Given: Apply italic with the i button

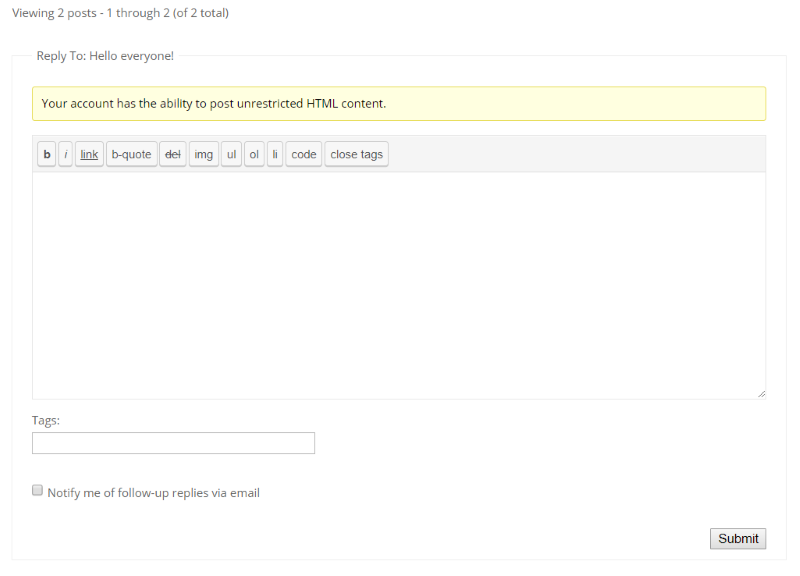Looking at the screenshot, I should (x=65, y=154).
